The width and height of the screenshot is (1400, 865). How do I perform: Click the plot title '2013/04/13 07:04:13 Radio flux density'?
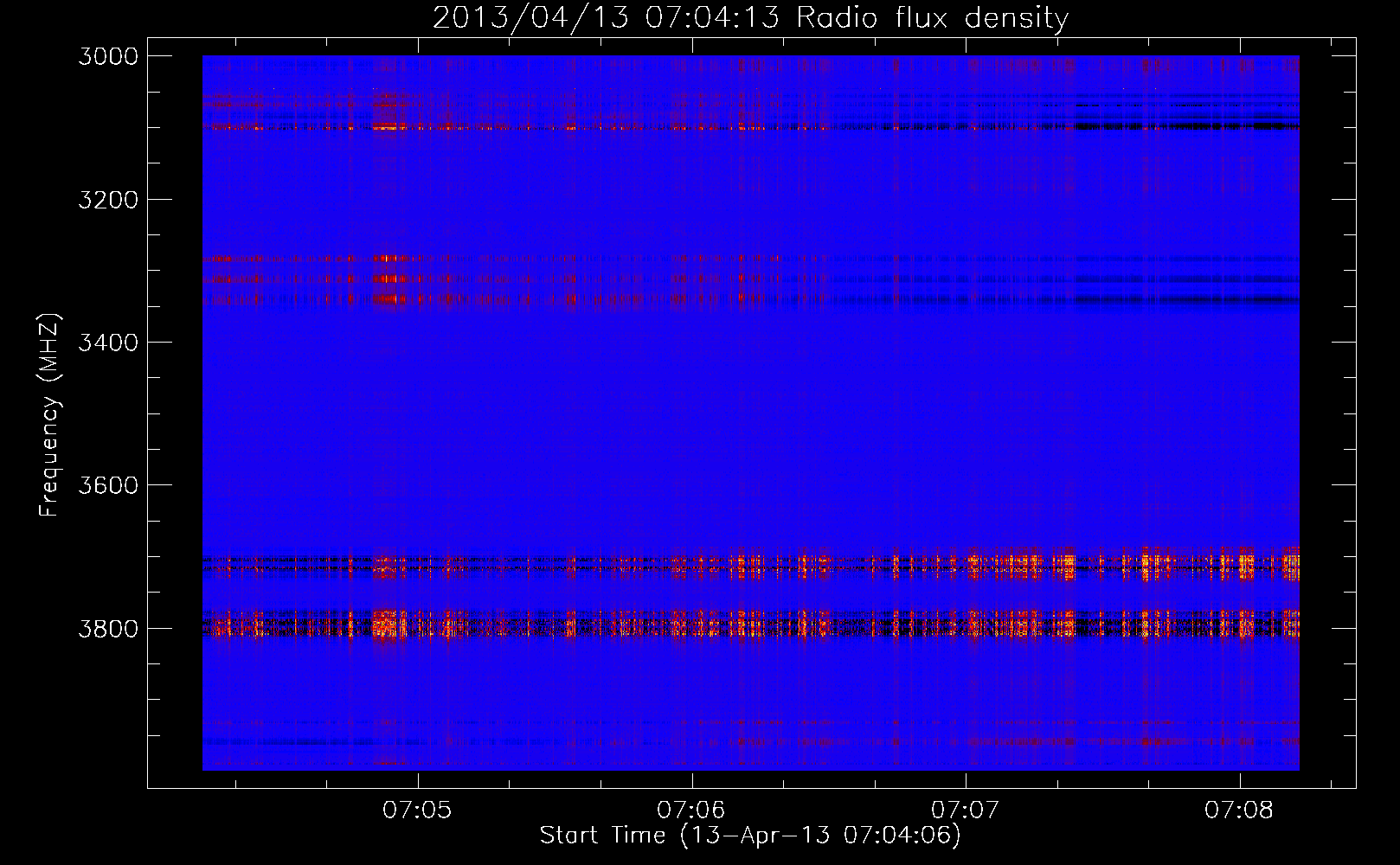point(750,18)
